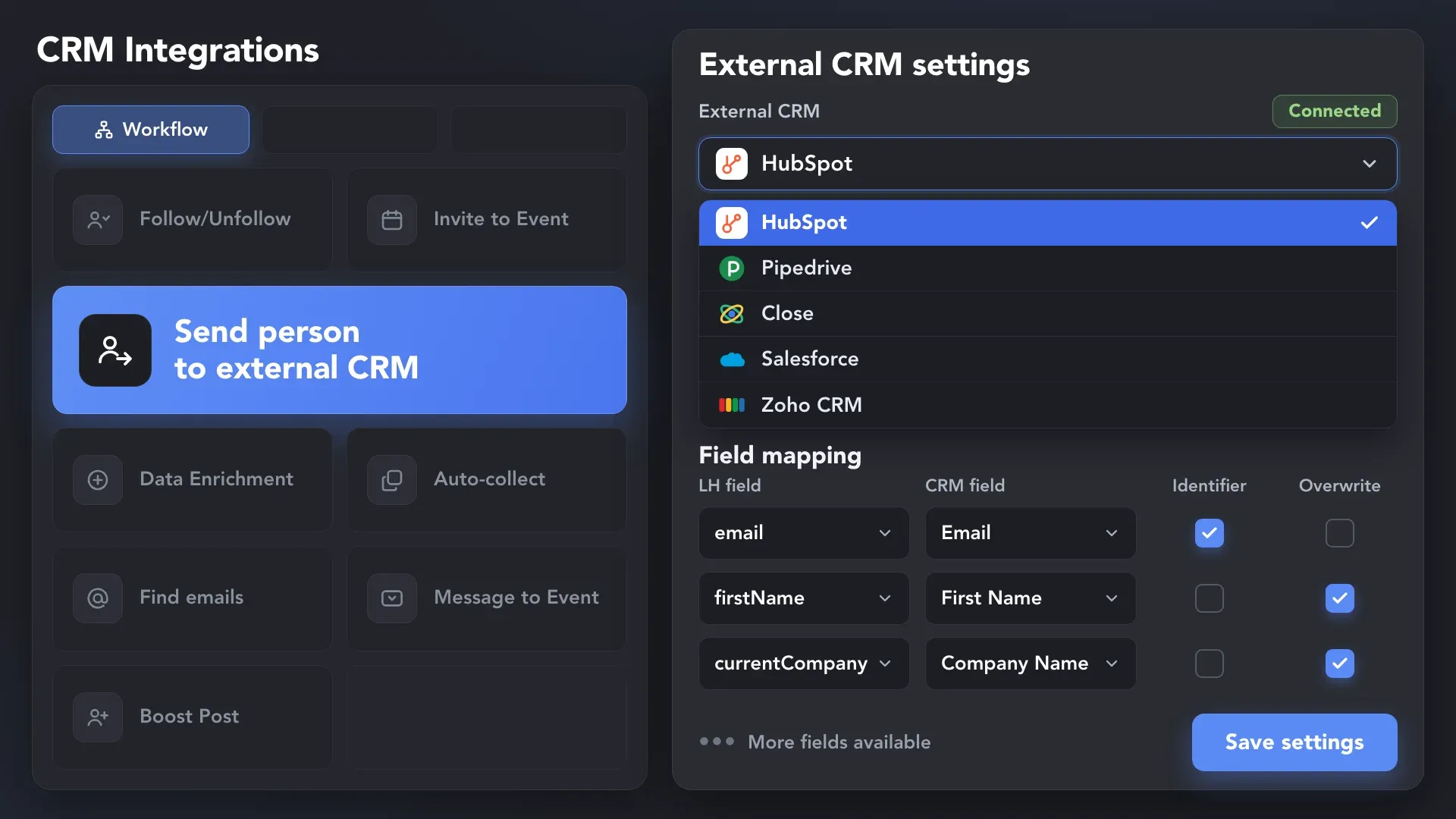1456x819 pixels.
Task: Click the Overwrite column header
Action: pos(1339,485)
